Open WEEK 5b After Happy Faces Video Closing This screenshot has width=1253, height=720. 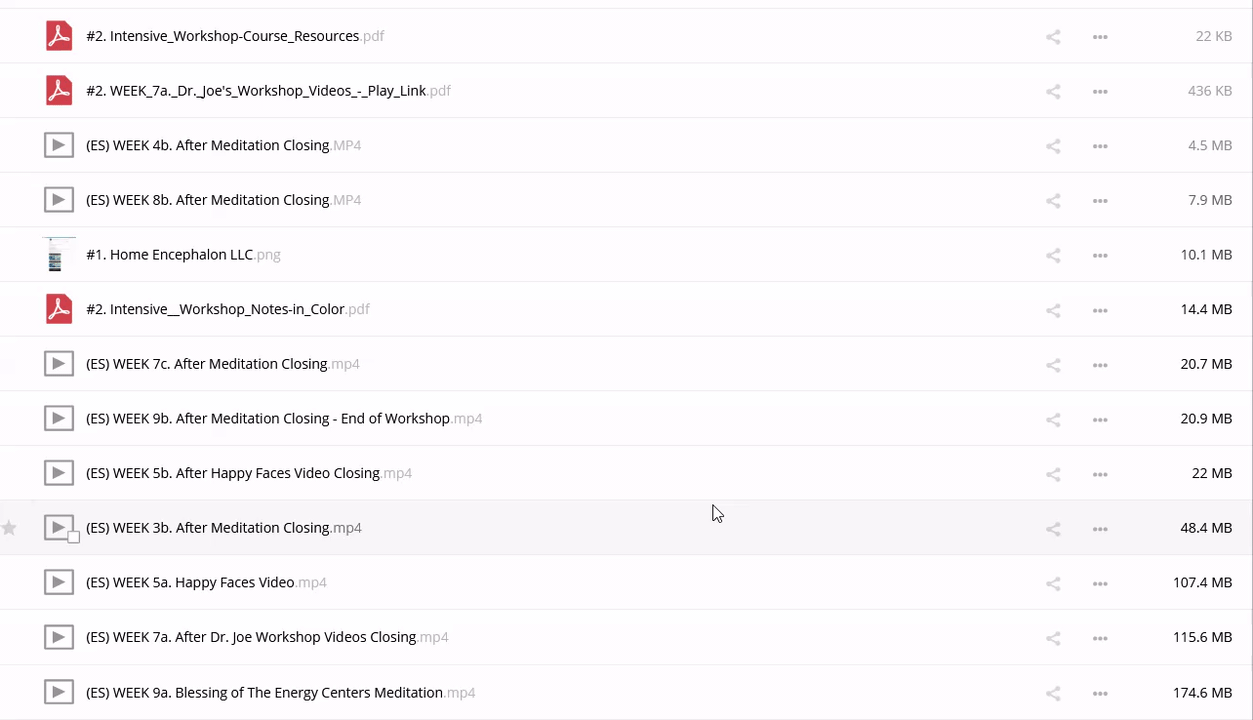(232, 473)
